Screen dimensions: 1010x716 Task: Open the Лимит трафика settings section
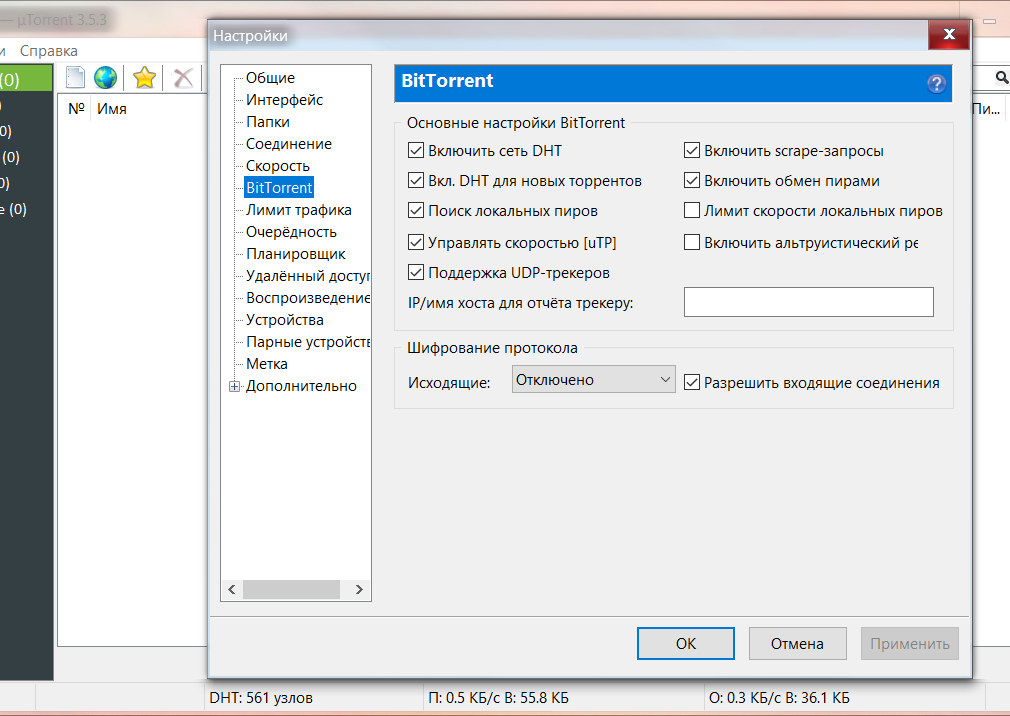(x=299, y=210)
